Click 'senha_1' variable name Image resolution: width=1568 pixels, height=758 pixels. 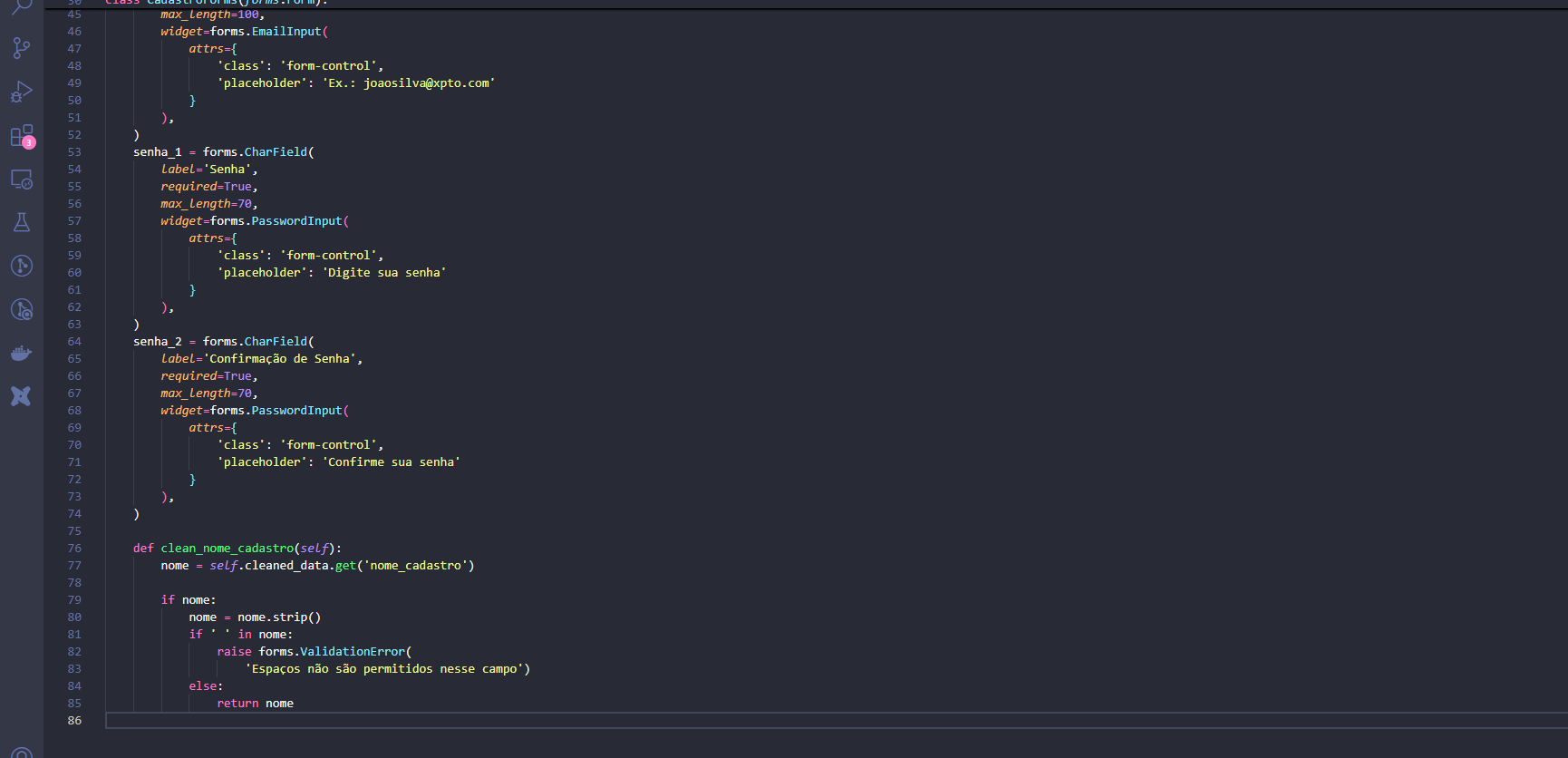tap(158, 152)
